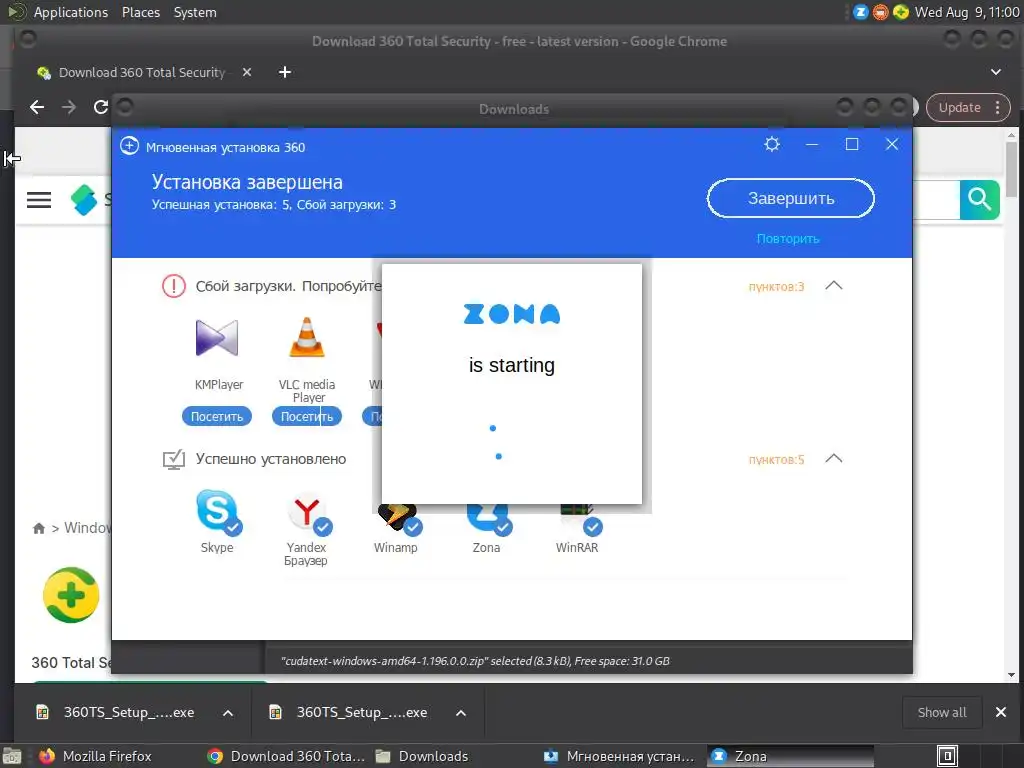Viewport: 1024px width, 768px height.
Task: Click the KMPlayer app icon
Action: [x=217, y=338]
